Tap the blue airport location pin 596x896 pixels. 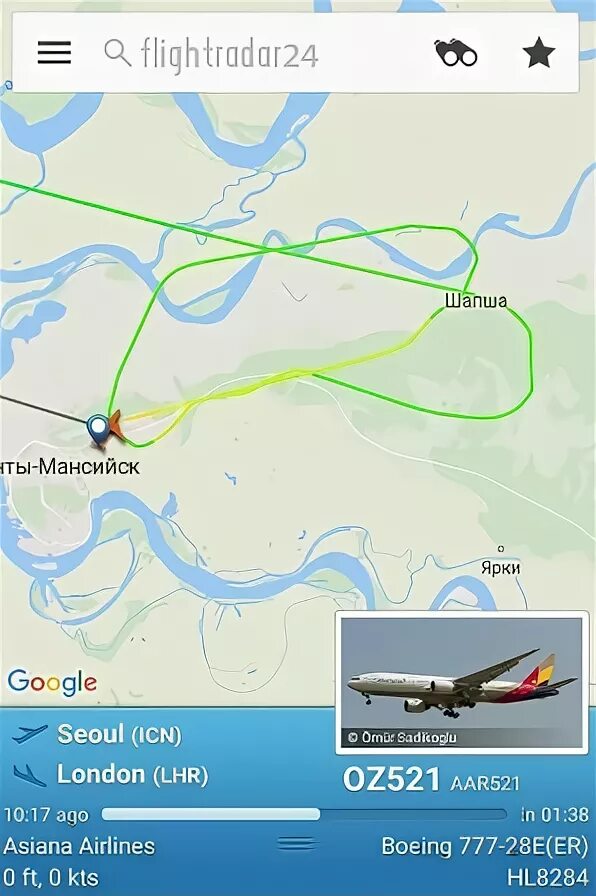pos(98,431)
